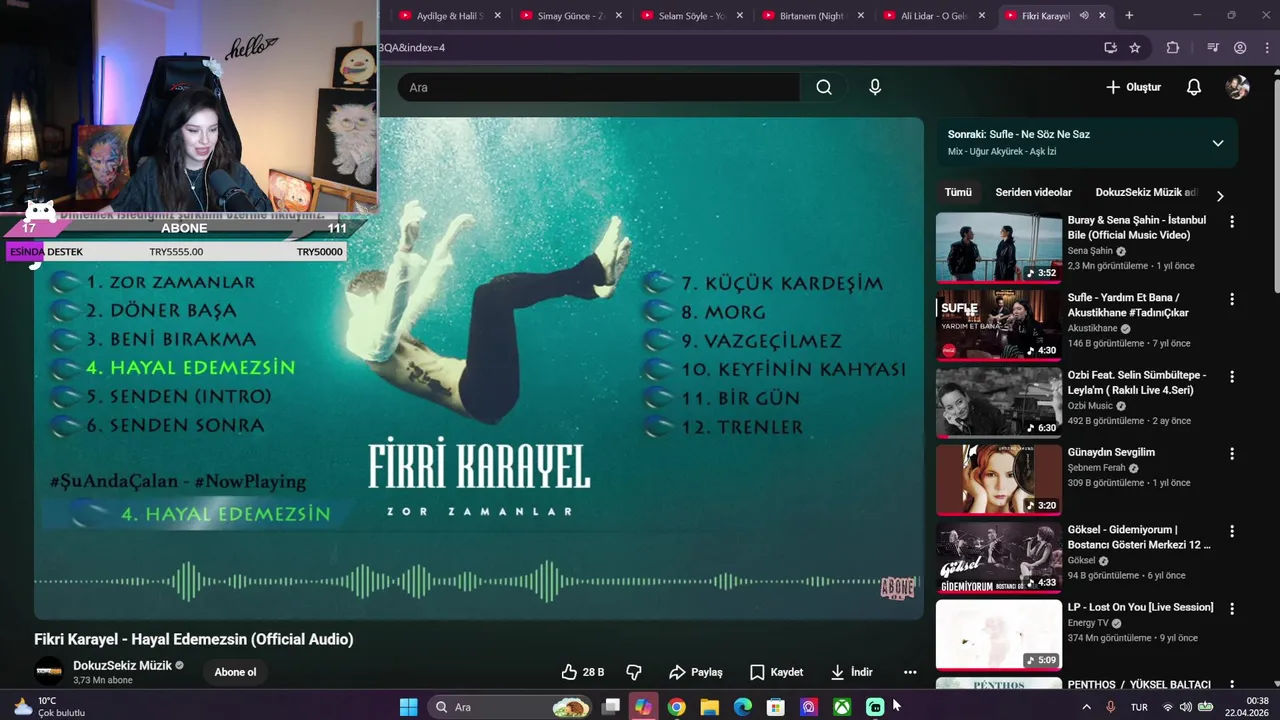Open Microsoft Edge from taskbar
This screenshot has width=1280, height=720.
pyautogui.click(x=743, y=707)
